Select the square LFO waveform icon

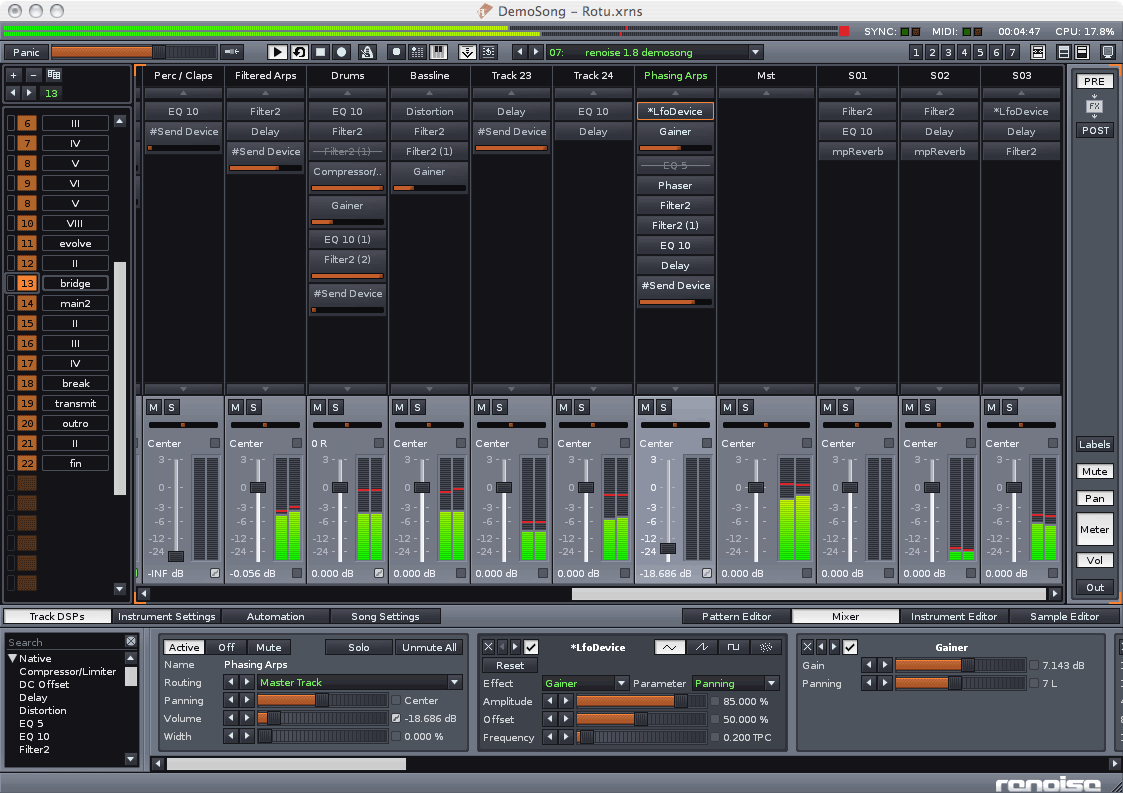(x=733, y=647)
